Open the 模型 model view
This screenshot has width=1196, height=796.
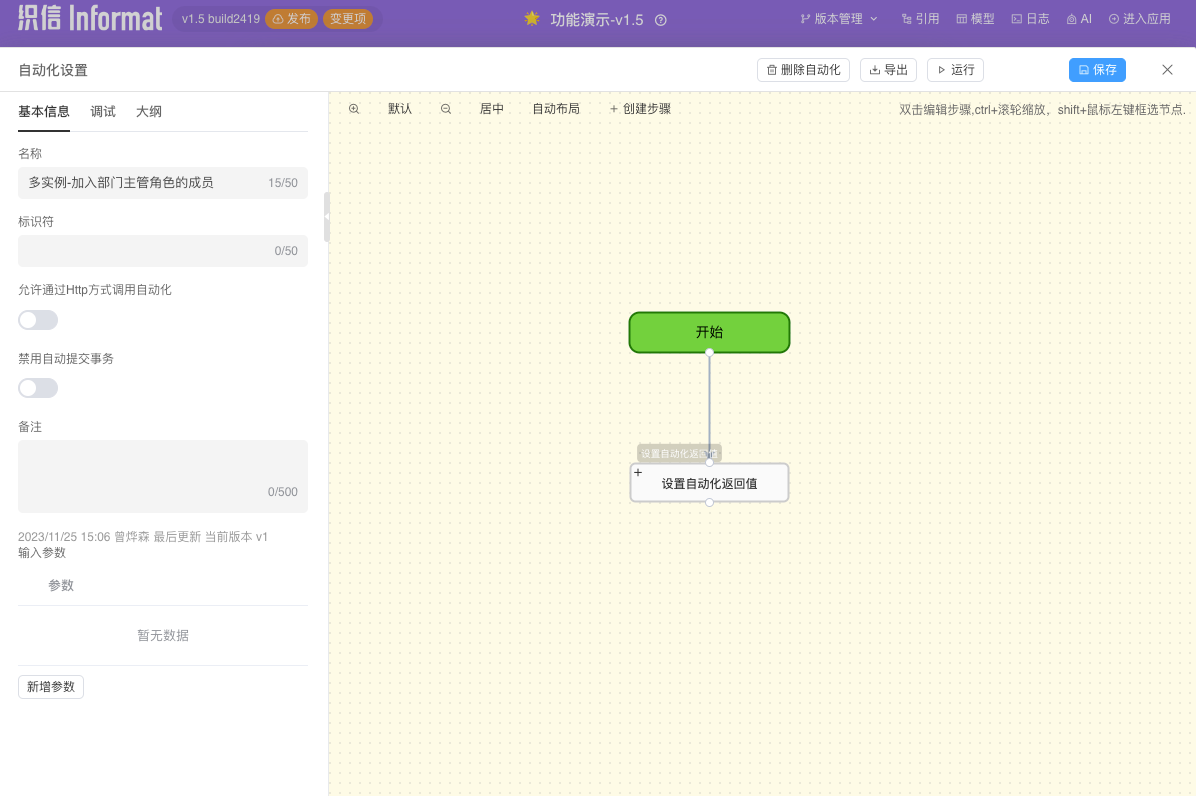click(975, 19)
